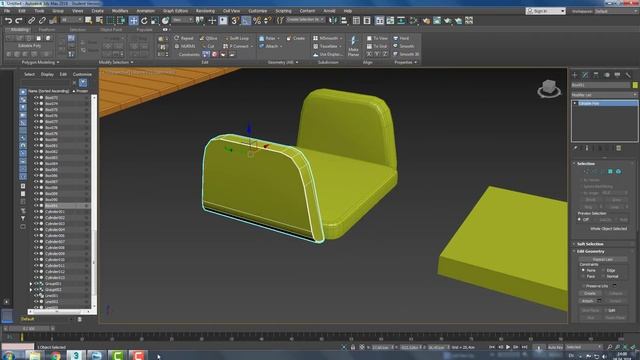Click the Swift Loop ribbon button
This screenshot has height=360, width=640.
236,38
